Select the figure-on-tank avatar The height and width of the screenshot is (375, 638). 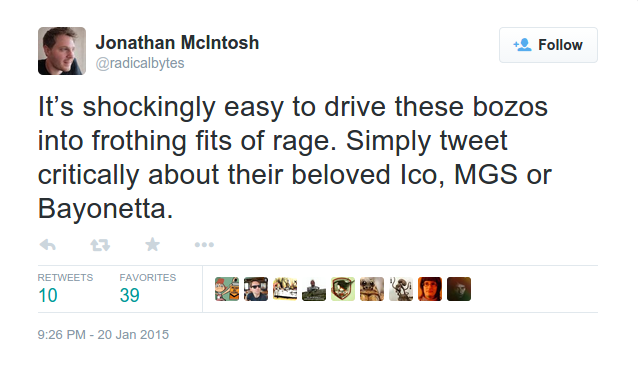coord(314,289)
